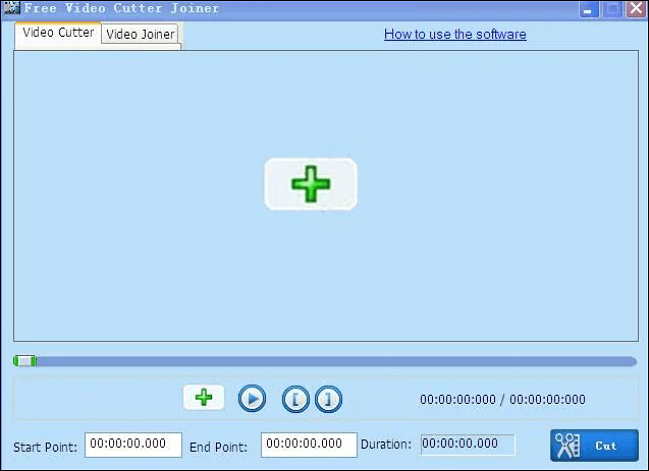Switch to the Video Joiner tab
This screenshot has height=471, width=649.
(140, 34)
